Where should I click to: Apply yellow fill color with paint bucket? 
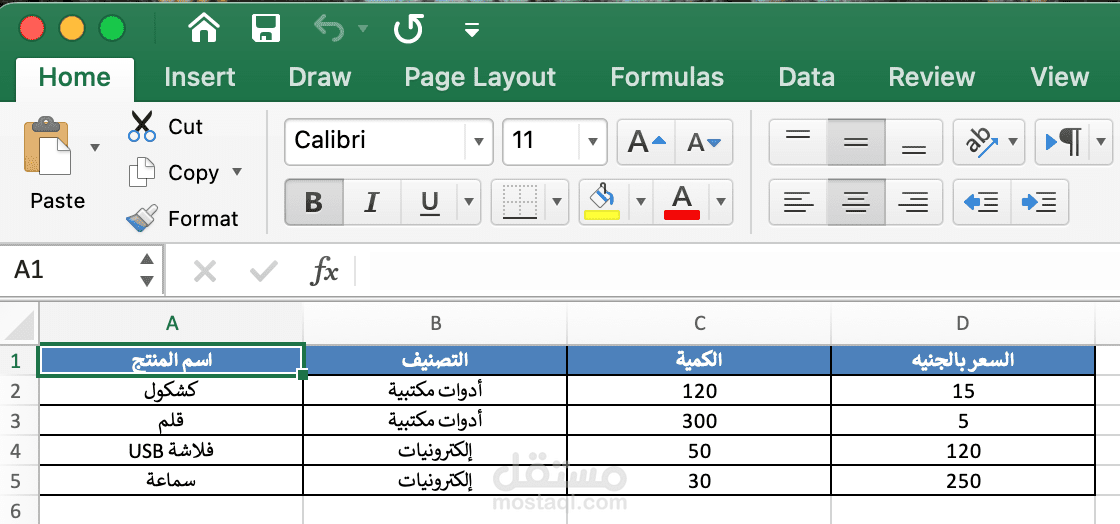pos(602,203)
